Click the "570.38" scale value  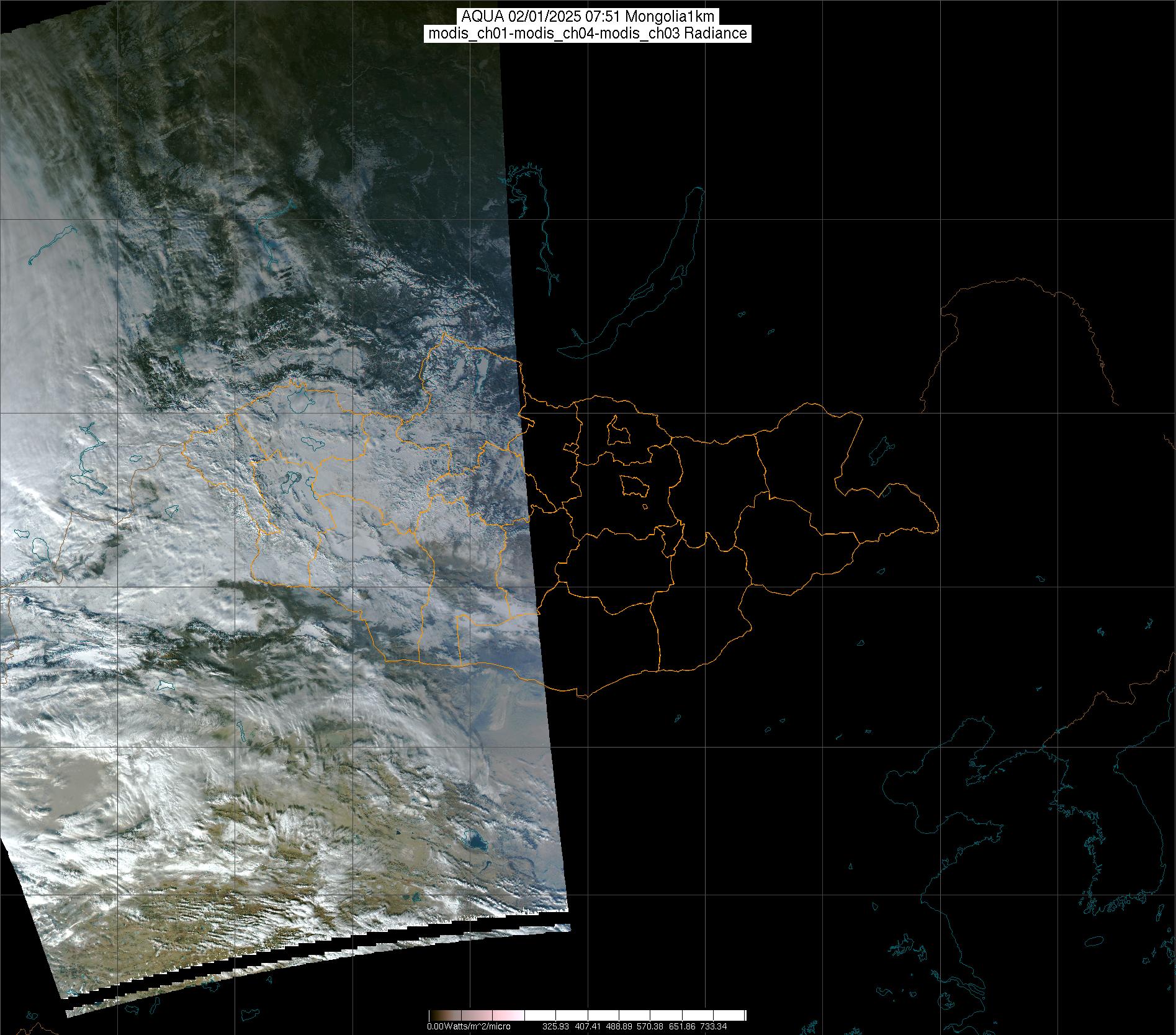(651, 1026)
